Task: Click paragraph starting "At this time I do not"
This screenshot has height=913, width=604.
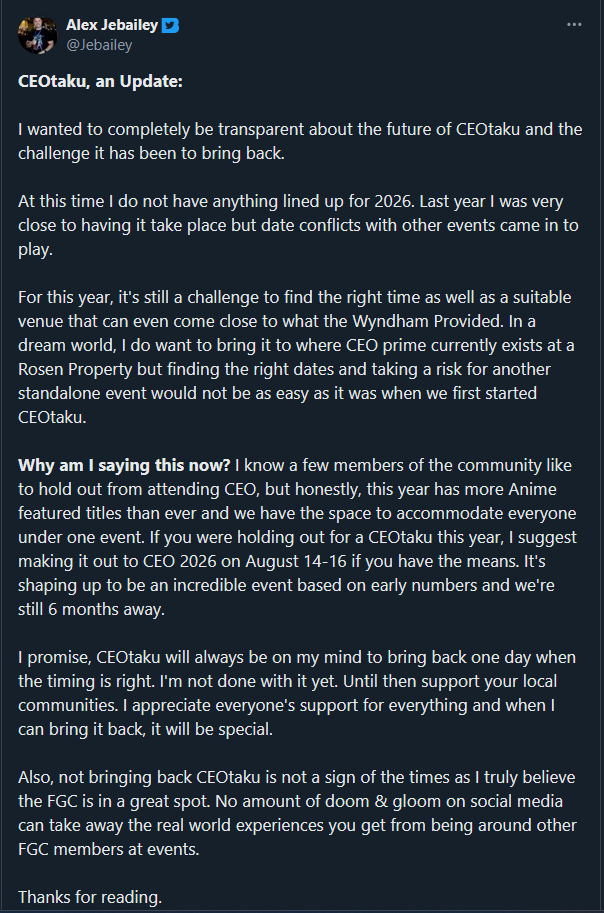Action: pyautogui.click(x=298, y=225)
